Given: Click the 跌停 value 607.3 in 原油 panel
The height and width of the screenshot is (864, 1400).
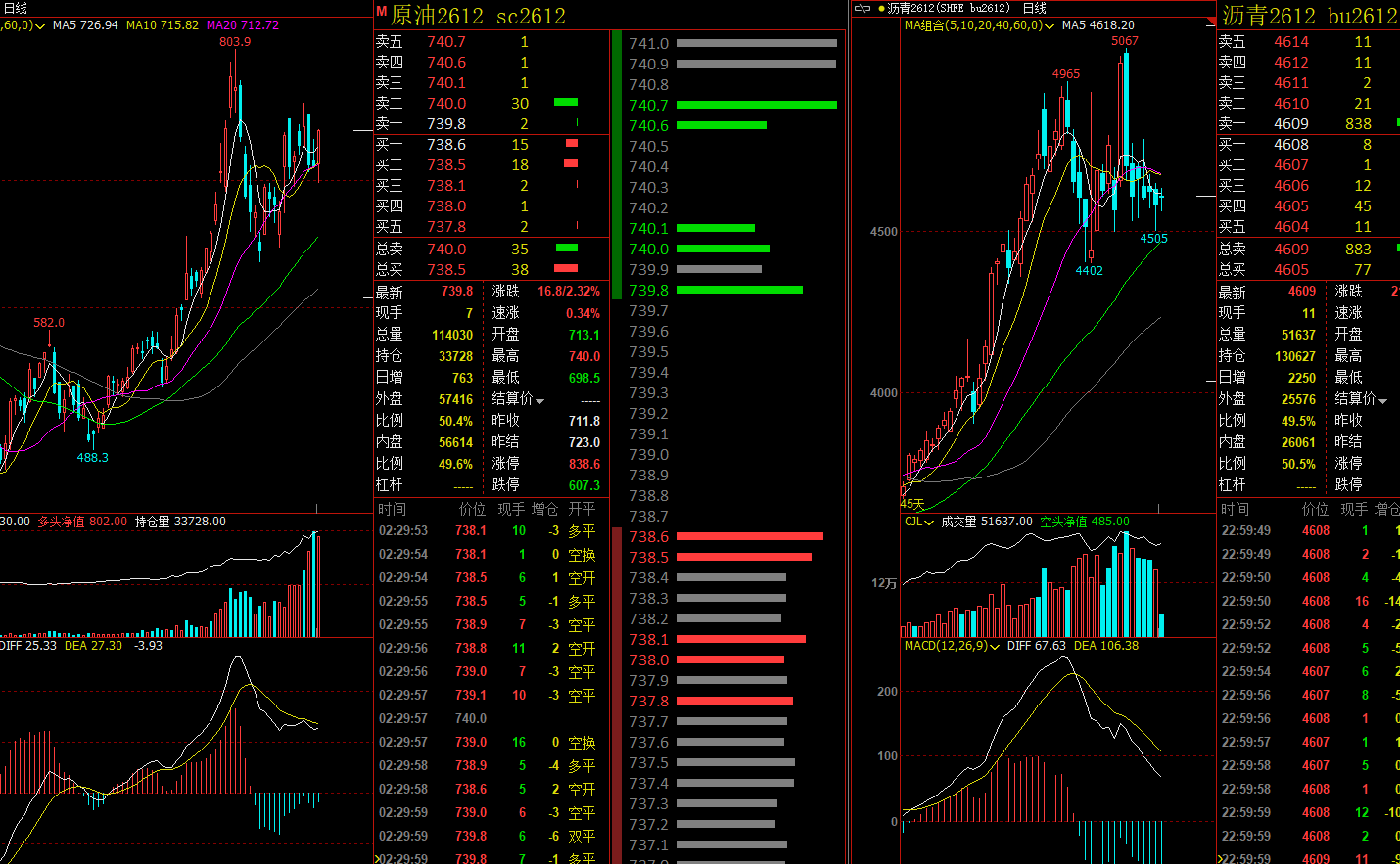Looking at the screenshot, I should point(584,485).
